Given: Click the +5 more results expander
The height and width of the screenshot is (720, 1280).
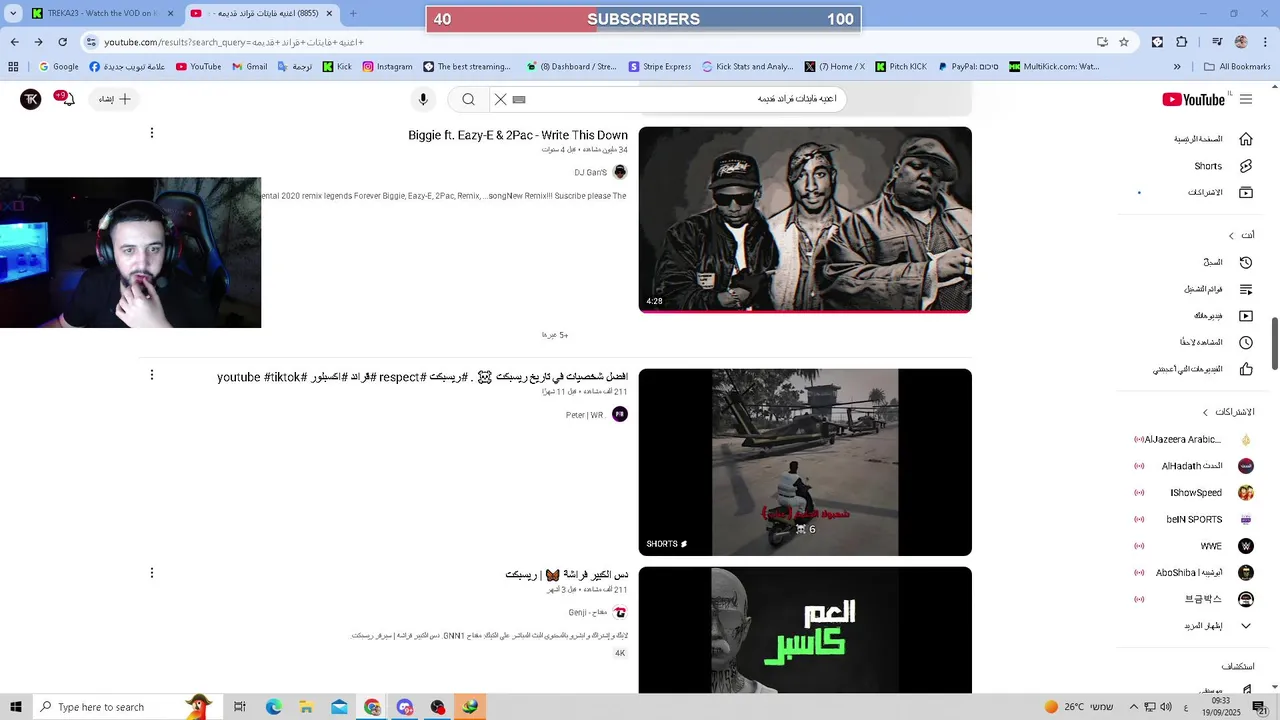Looking at the screenshot, I should click(x=555, y=335).
